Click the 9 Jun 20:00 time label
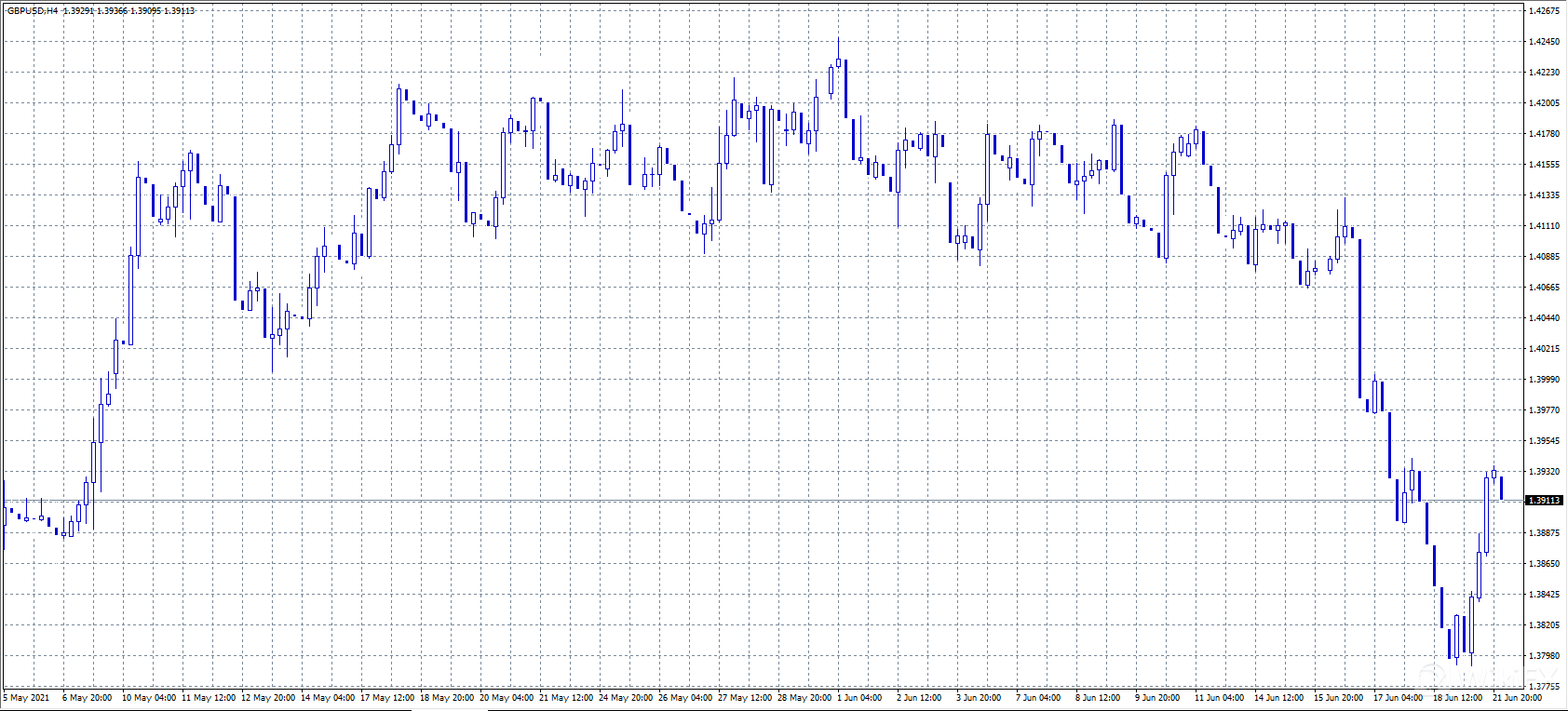Viewport: 1568px width, 711px height. click(1157, 698)
